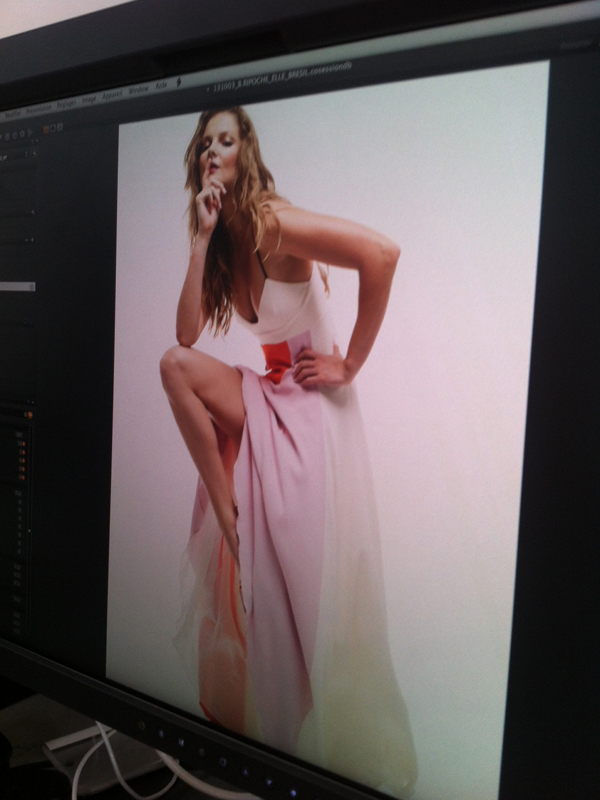Click the orange icon in the top toolbar
600x800 pixels.
pos(45,130)
